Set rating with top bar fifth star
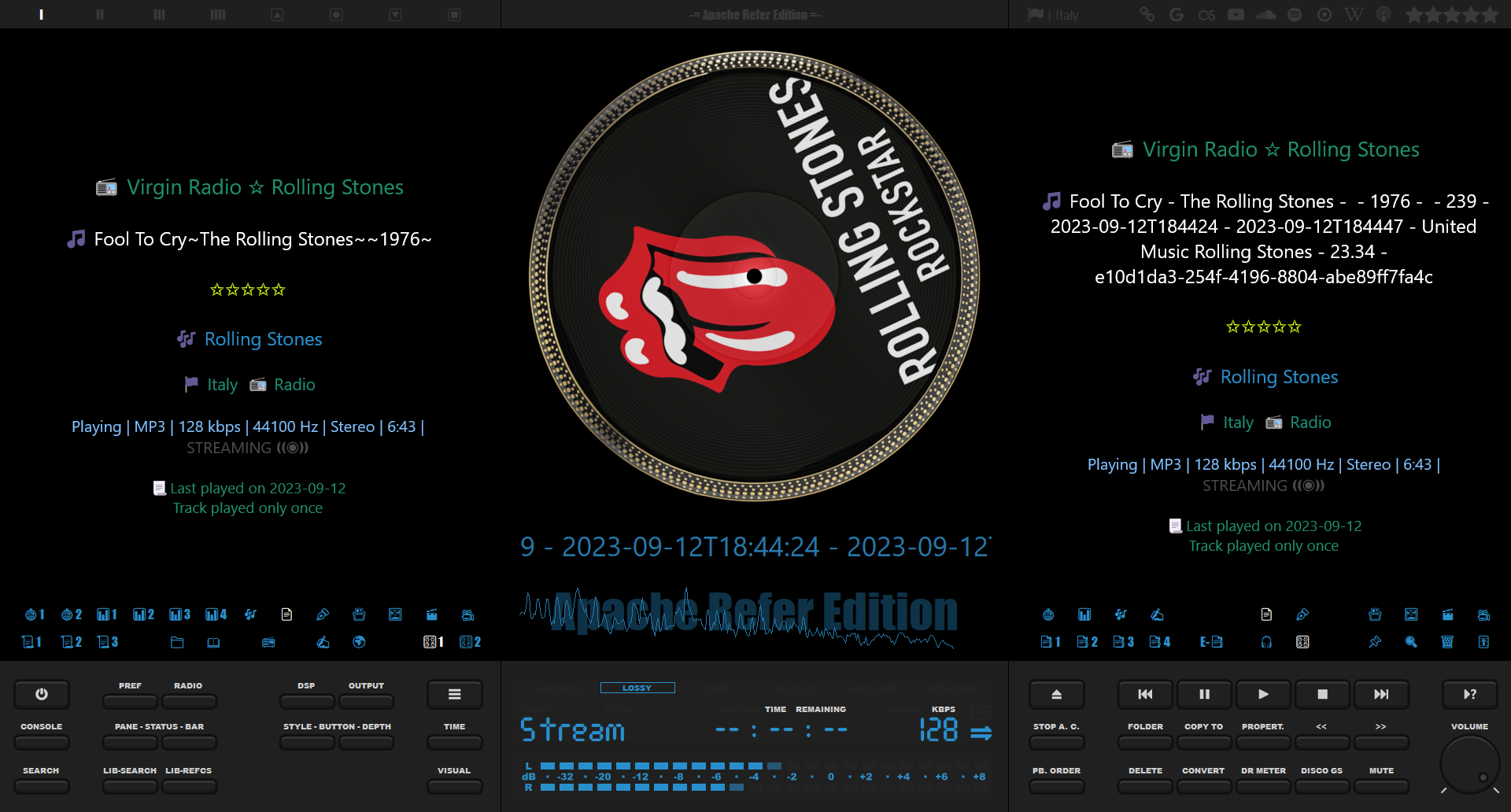Image resolution: width=1511 pixels, height=812 pixels. point(1489,14)
